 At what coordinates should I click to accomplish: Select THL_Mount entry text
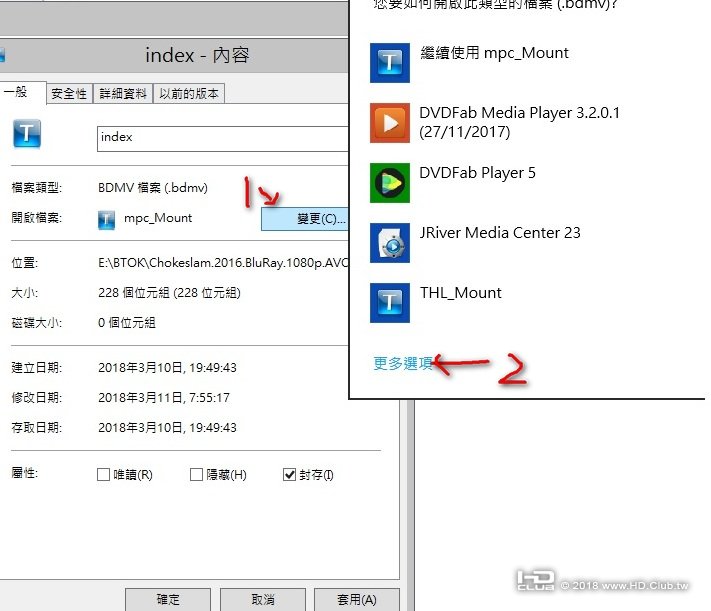click(x=461, y=293)
